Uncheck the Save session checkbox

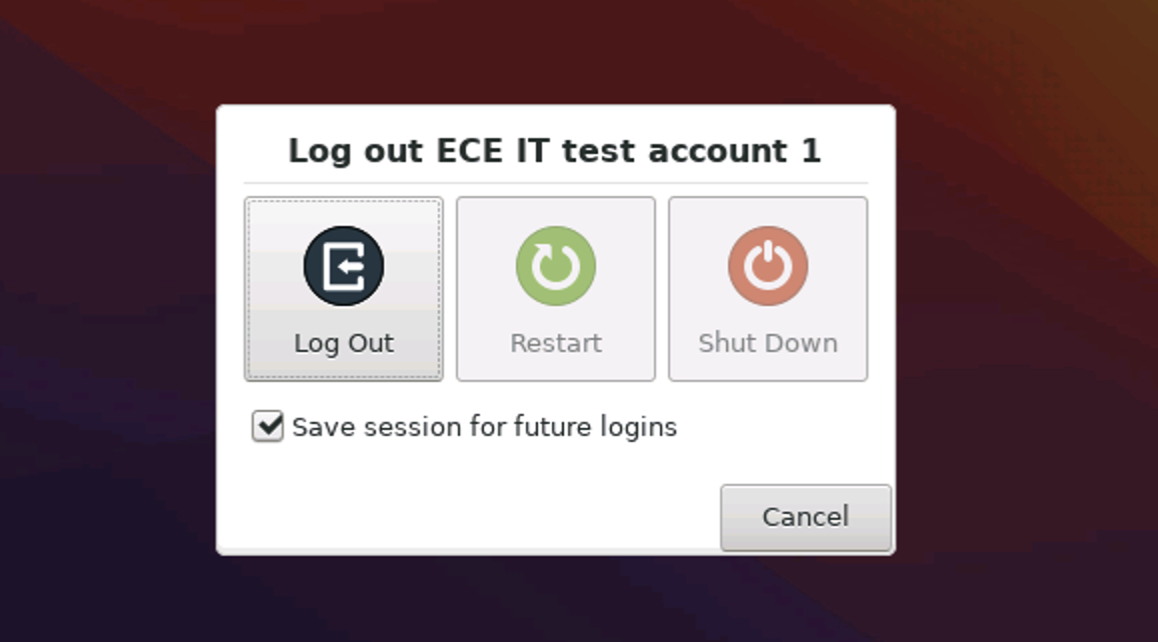267,427
